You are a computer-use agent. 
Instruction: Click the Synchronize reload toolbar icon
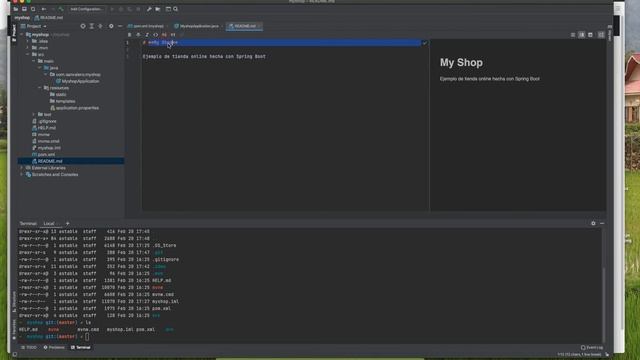pos(33,9)
